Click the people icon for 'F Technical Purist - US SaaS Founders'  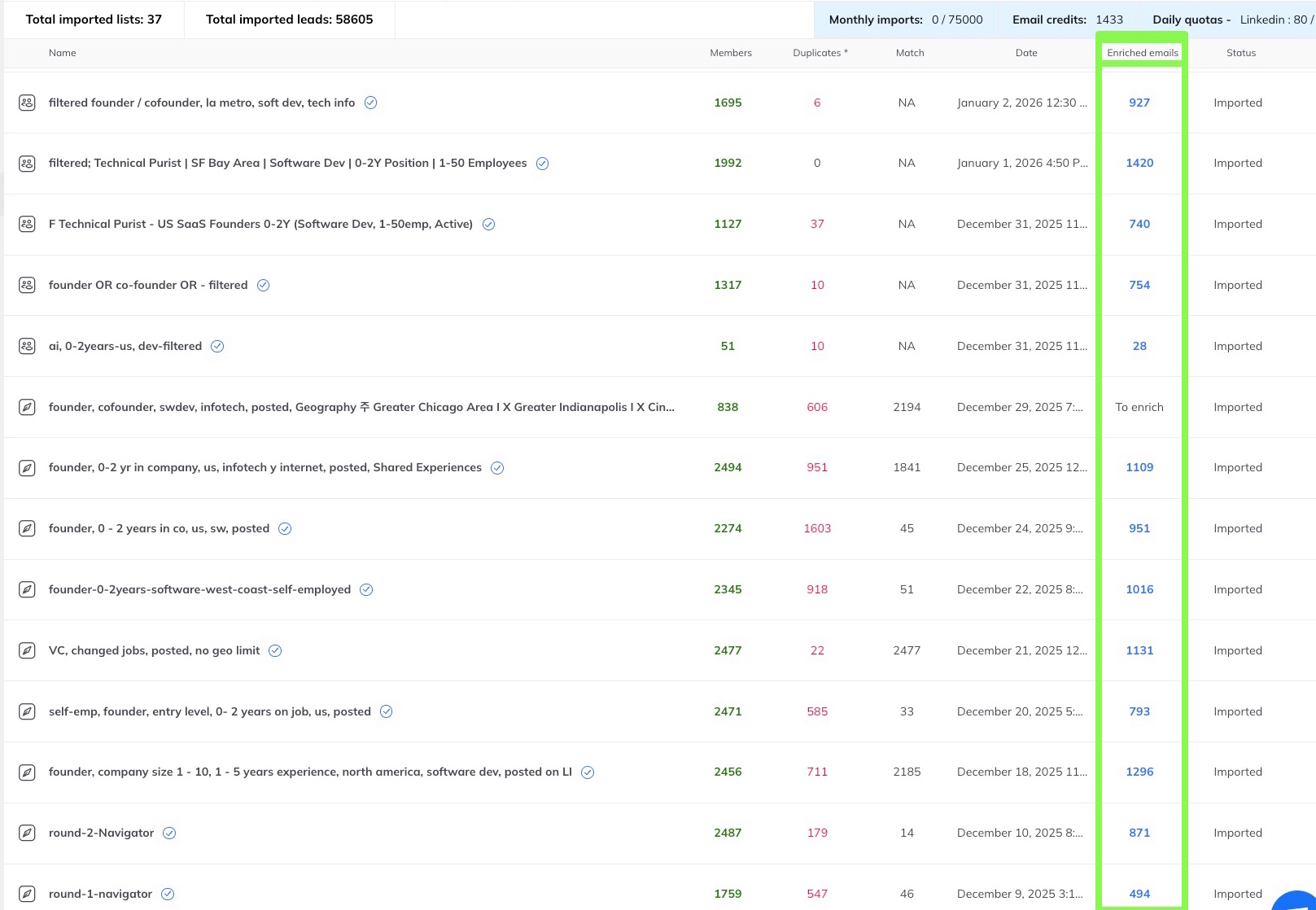27,224
